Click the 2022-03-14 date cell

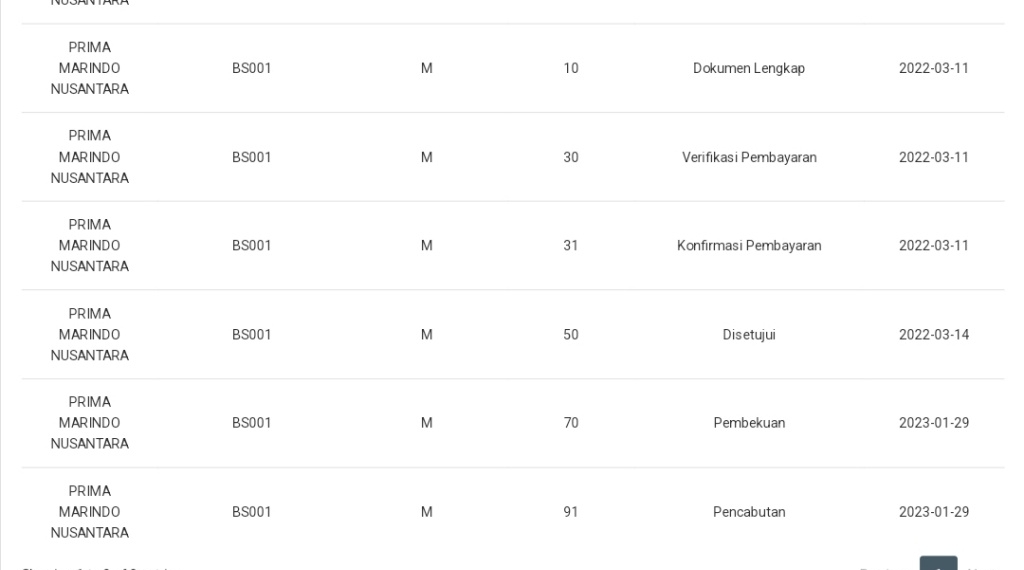coord(933,334)
